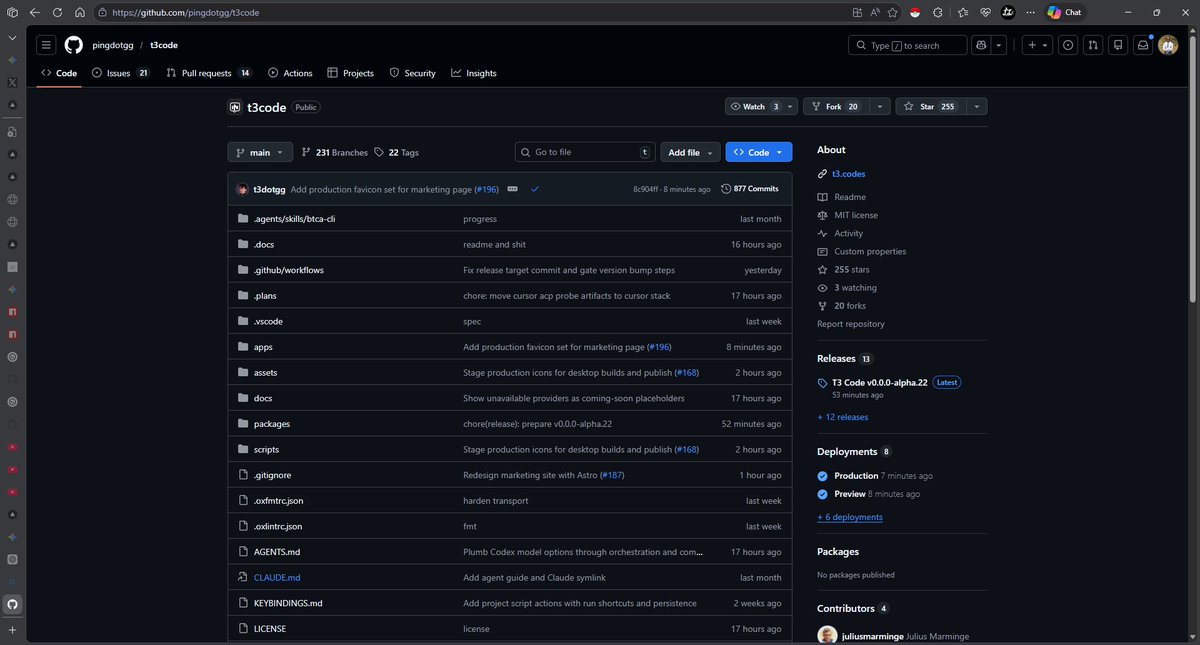Switch to the Projects tab
The height and width of the screenshot is (645, 1200).
point(350,73)
